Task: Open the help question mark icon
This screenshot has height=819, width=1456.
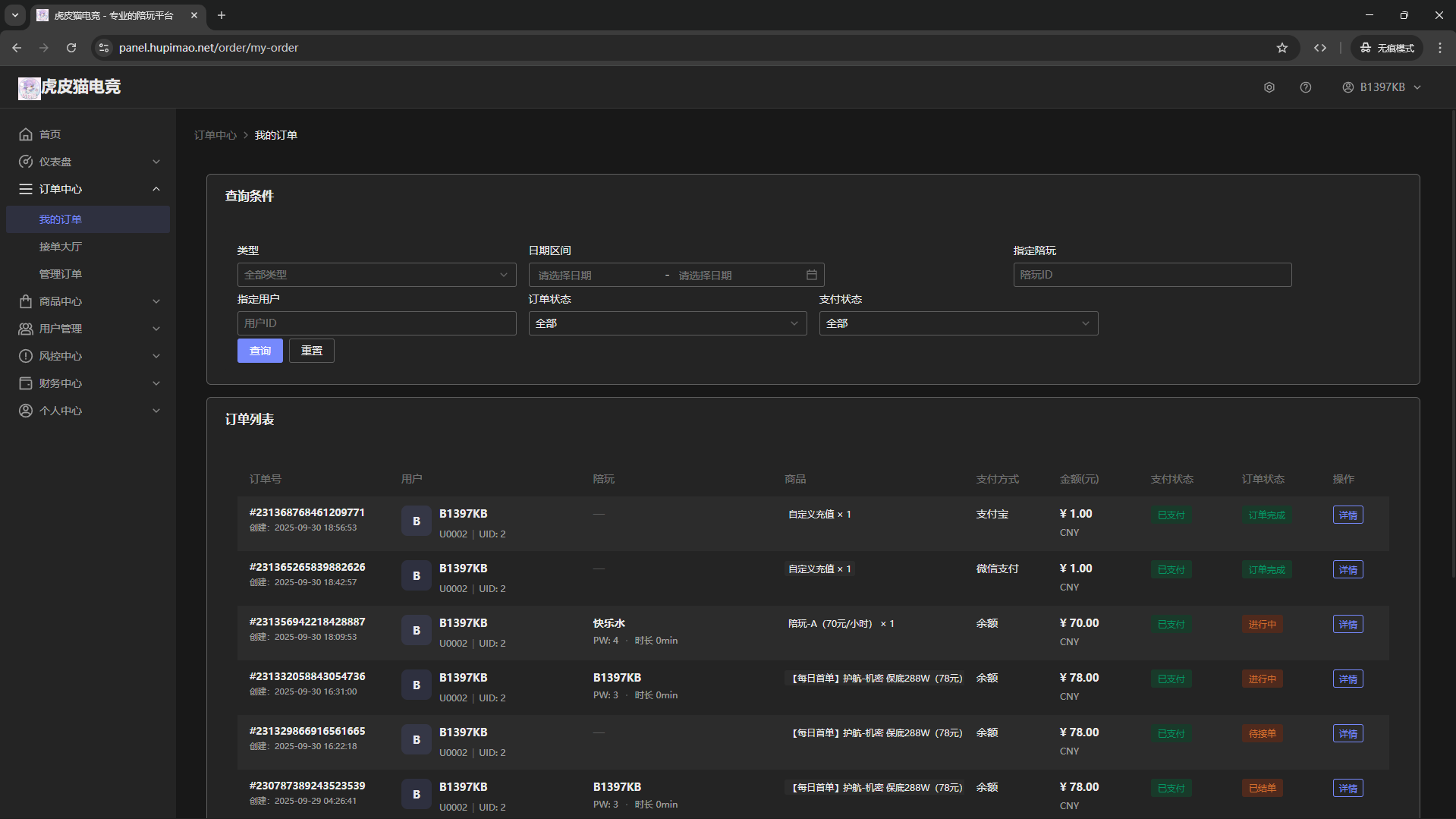Action: [1305, 87]
